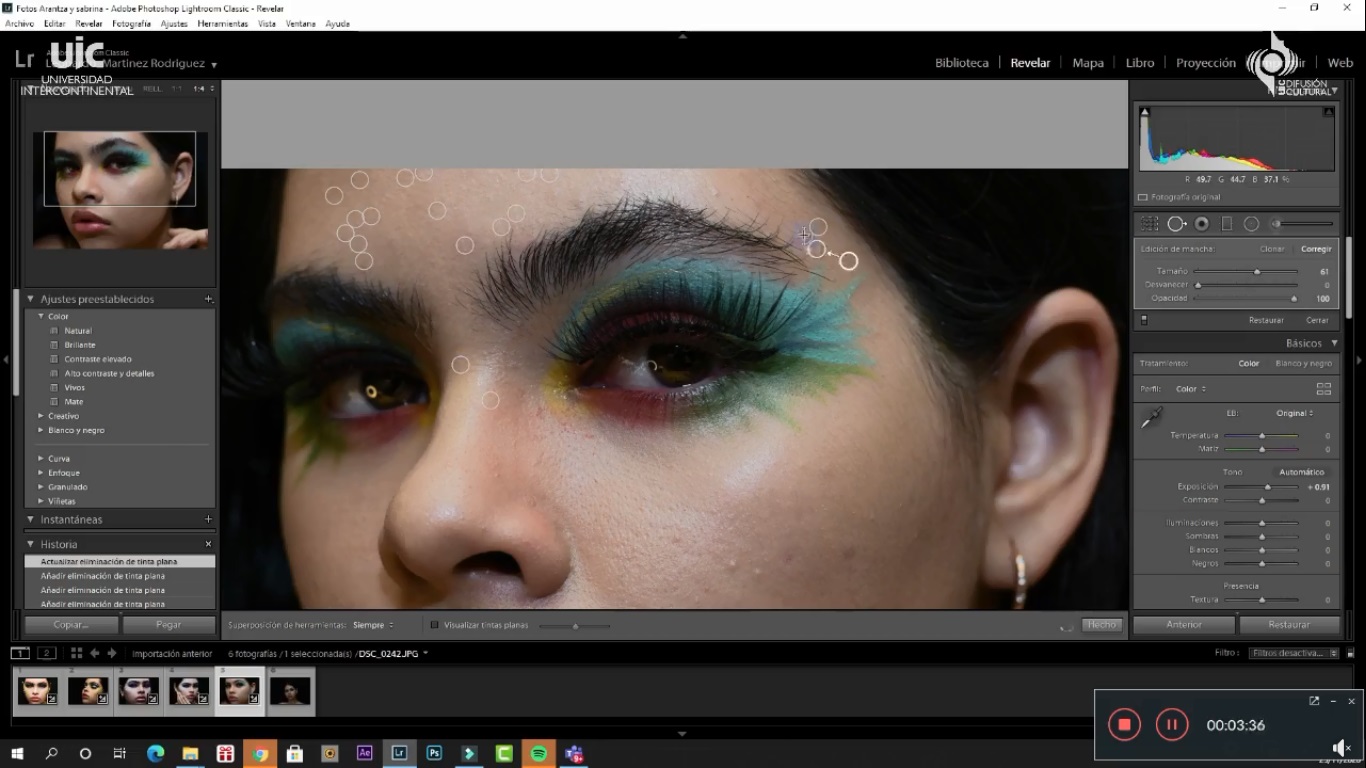Stop the screen recording

click(x=1124, y=725)
